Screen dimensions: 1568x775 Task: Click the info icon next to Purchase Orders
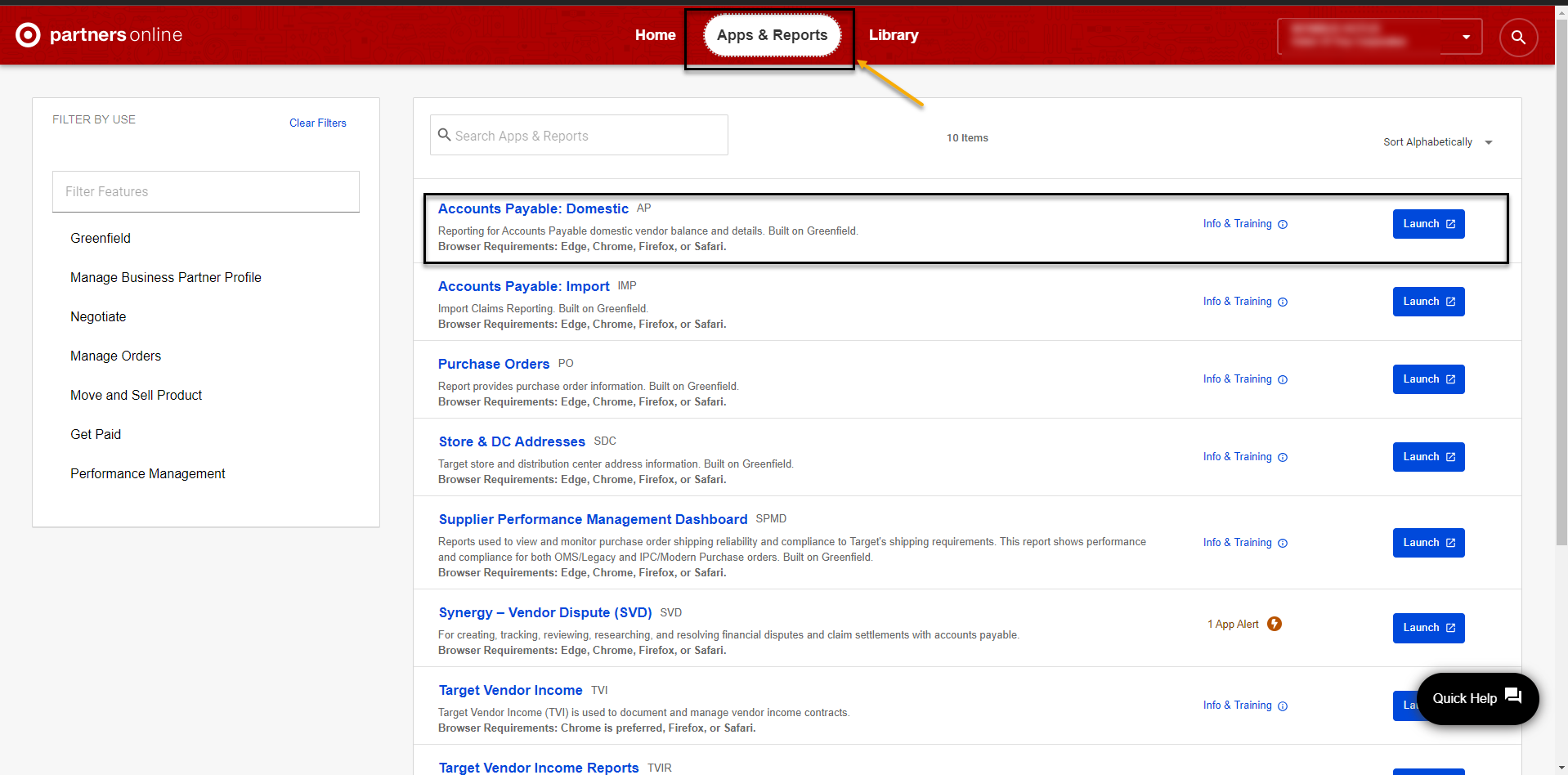pos(1282,379)
